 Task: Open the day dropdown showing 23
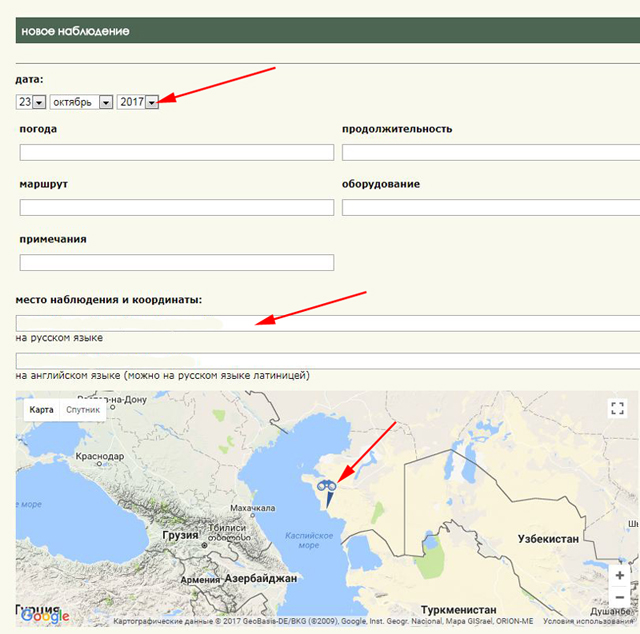click(x=31, y=102)
